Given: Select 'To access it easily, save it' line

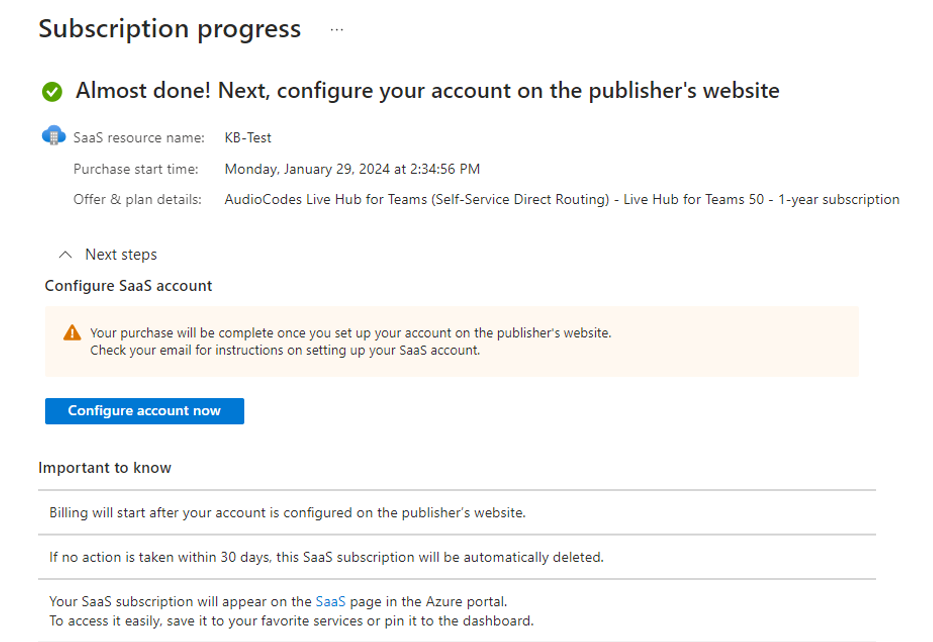Looking at the screenshot, I should 292,621.
